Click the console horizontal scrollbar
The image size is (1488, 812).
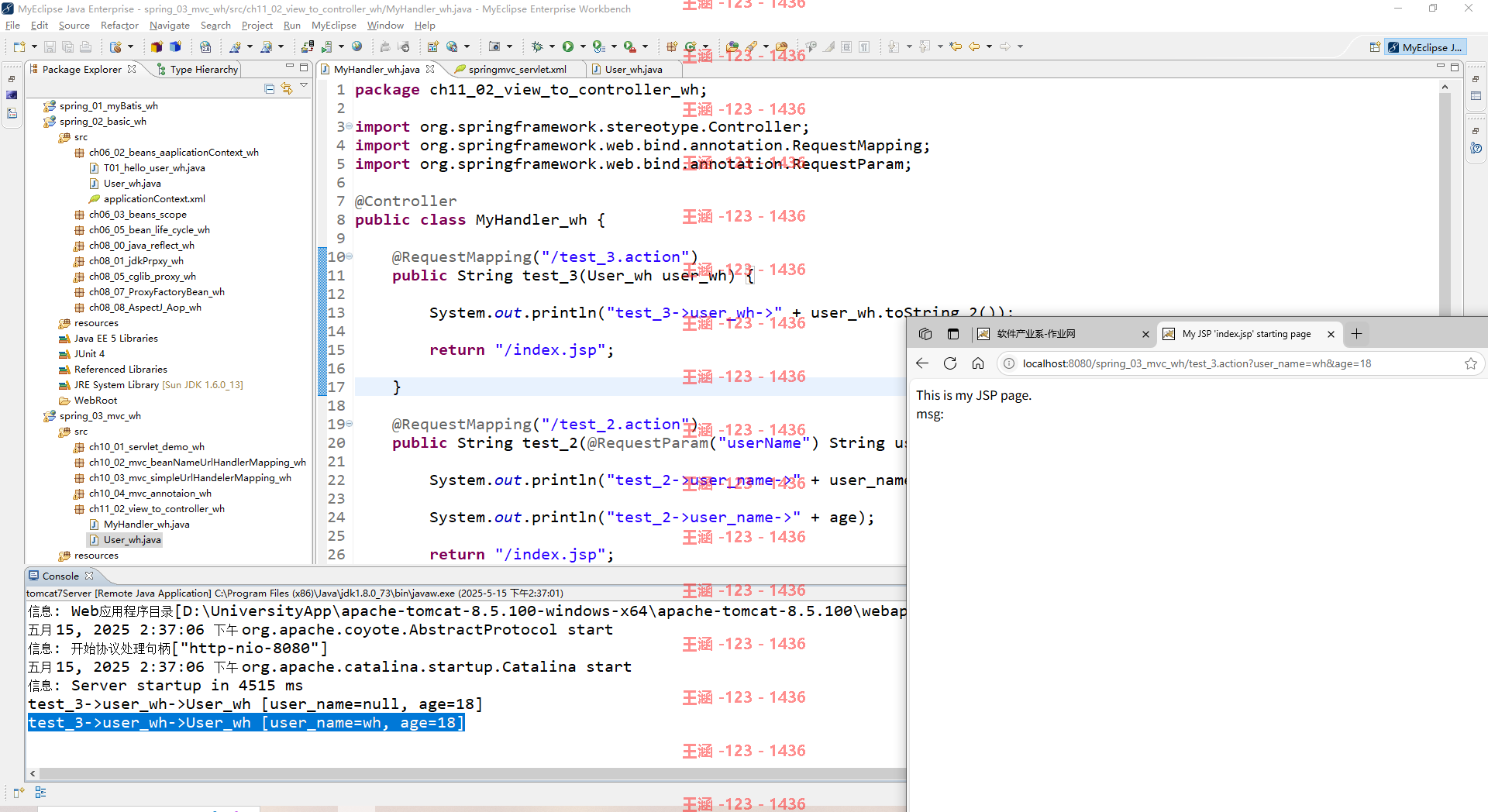click(x=473, y=773)
